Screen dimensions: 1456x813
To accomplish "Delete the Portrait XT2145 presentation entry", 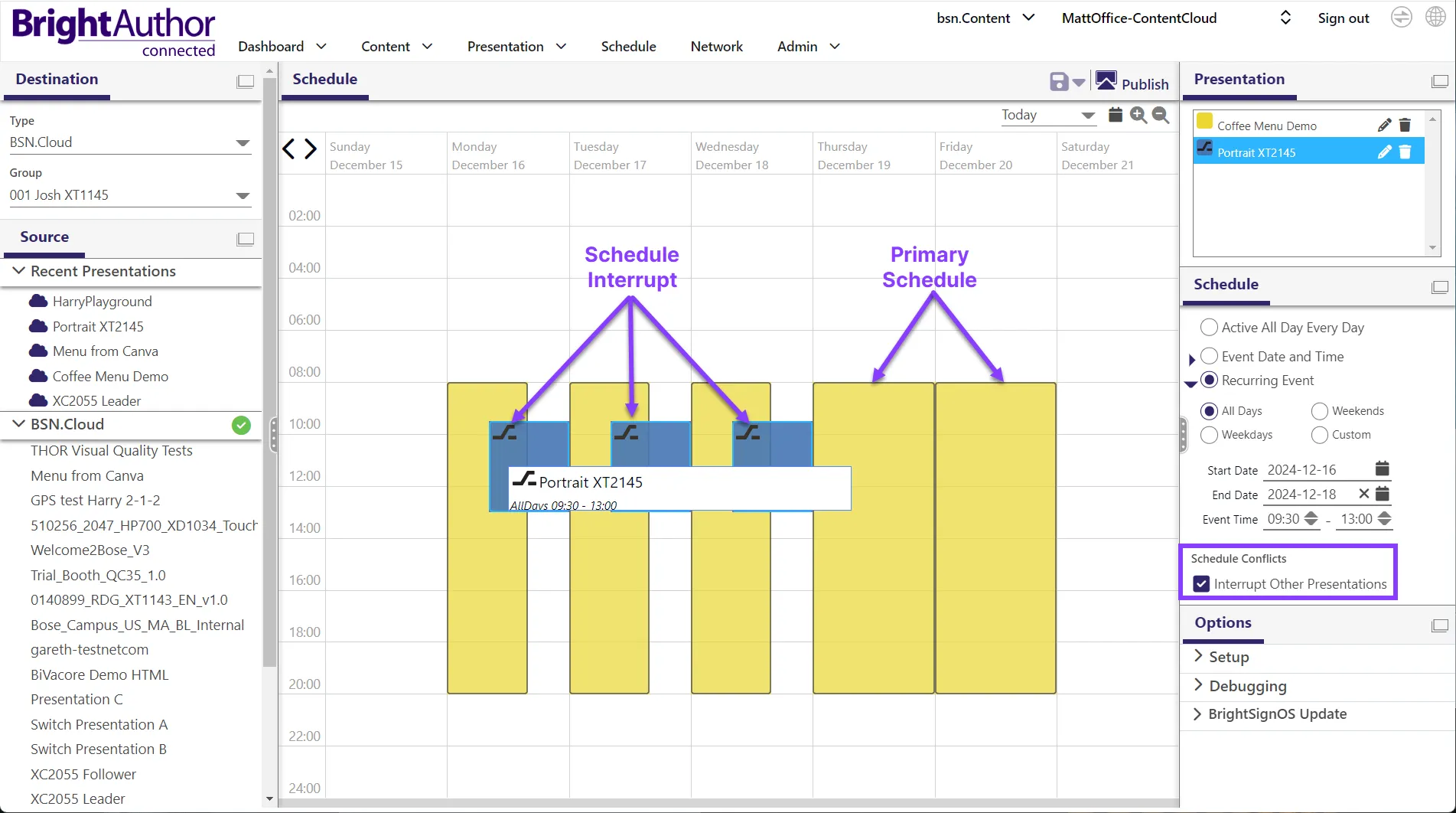I will [x=1405, y=152].
